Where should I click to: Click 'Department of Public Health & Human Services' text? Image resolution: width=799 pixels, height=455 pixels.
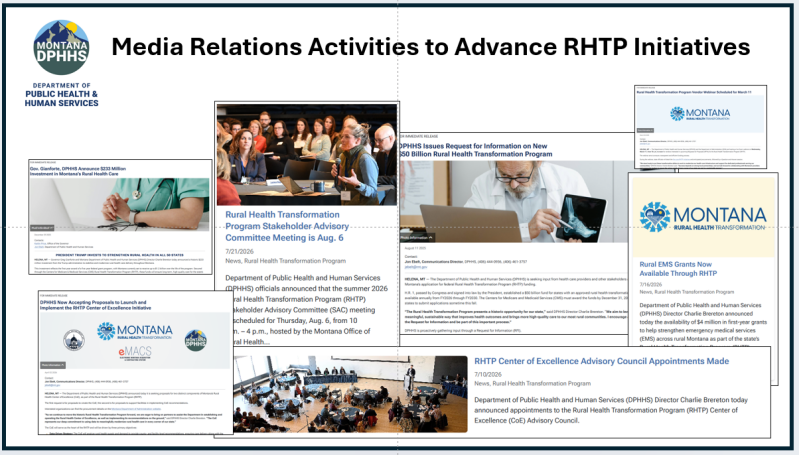(x=62, y=95)
